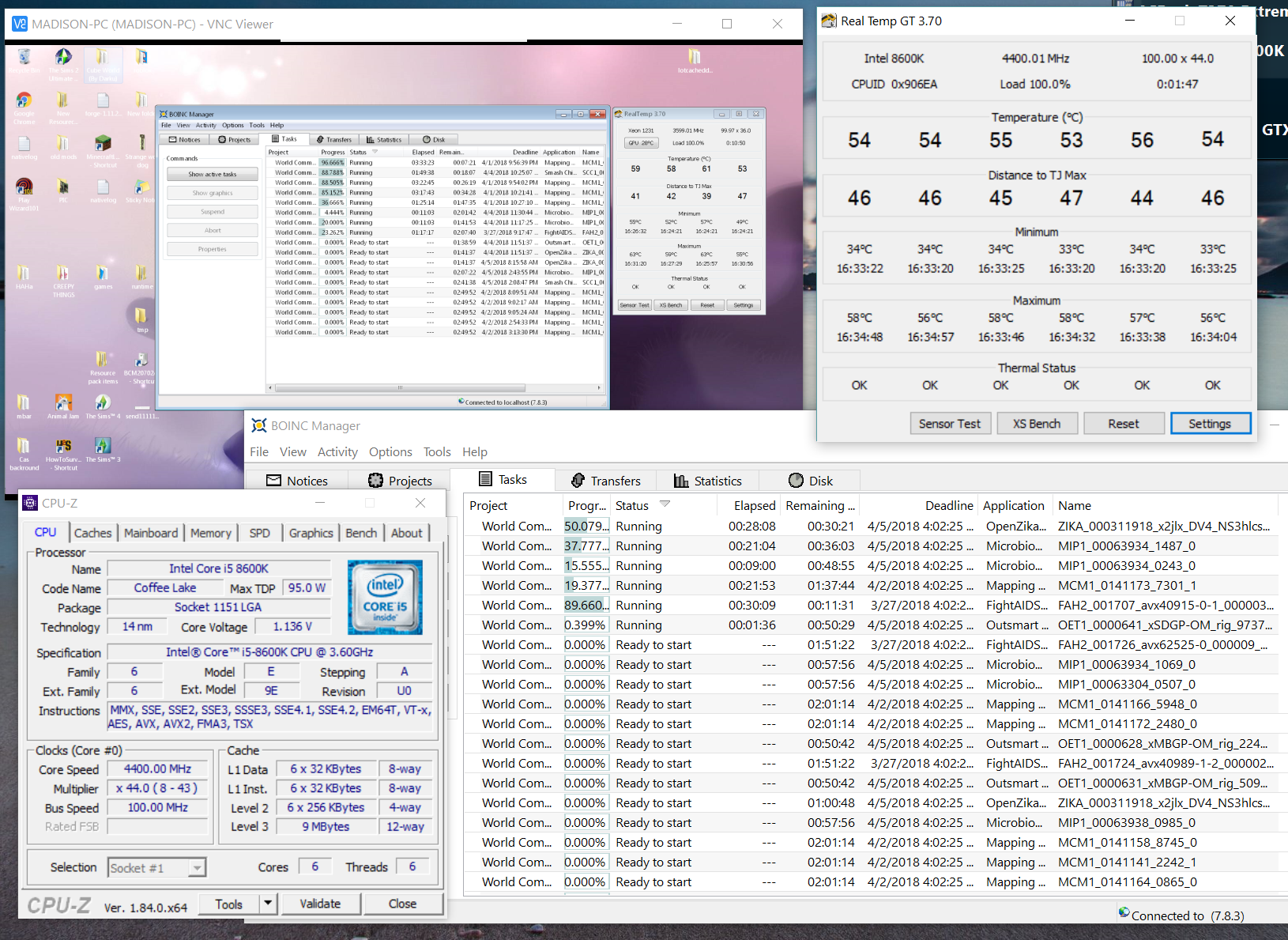
Task: Open the Cas backround folder icon
Action: tap(24, 447)
